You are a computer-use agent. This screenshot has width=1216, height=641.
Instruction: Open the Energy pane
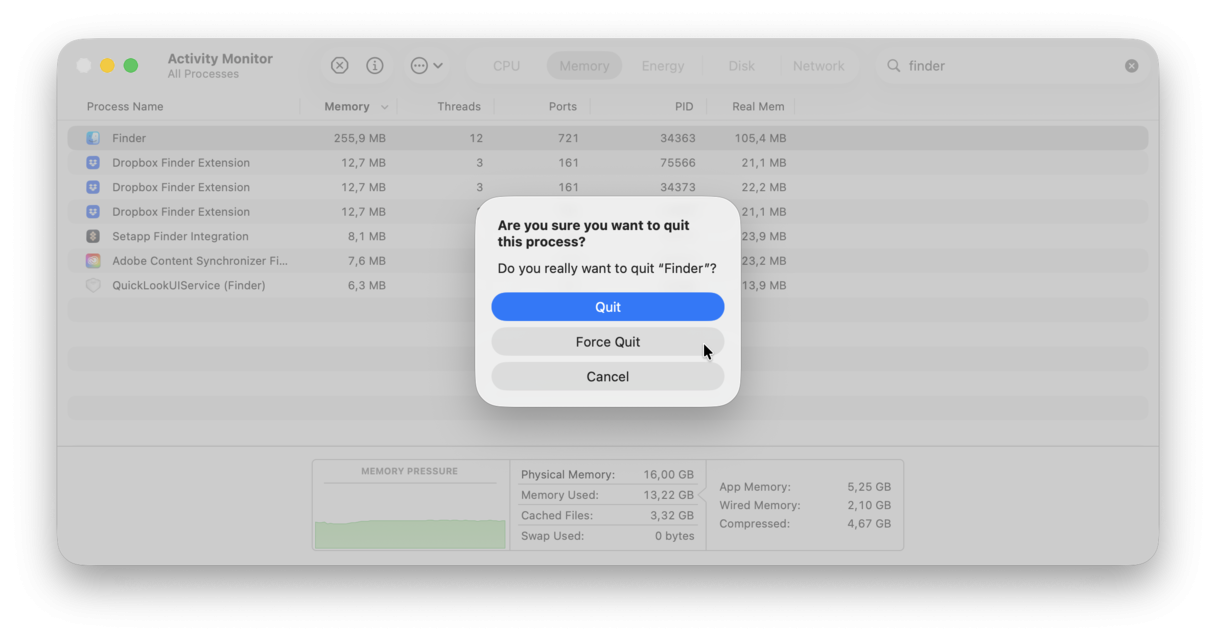pos(663,65)
